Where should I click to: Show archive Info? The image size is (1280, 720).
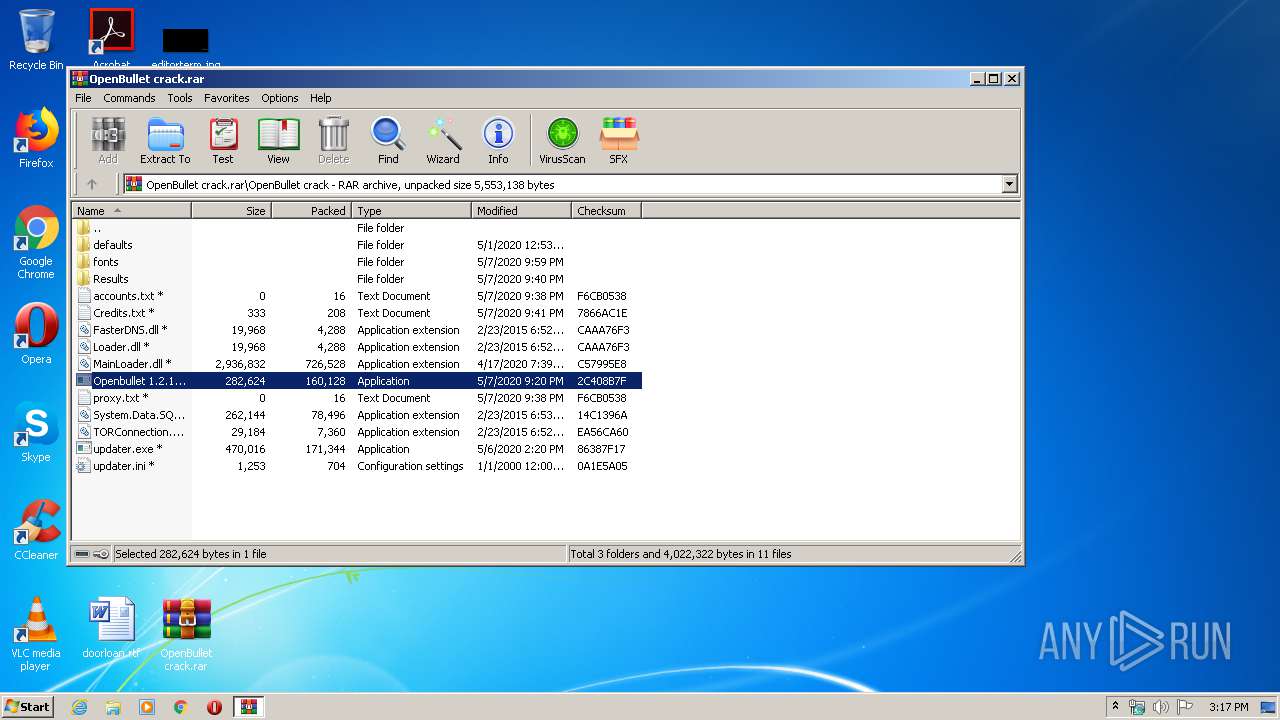pyautogui.click(x=498, y=140)
